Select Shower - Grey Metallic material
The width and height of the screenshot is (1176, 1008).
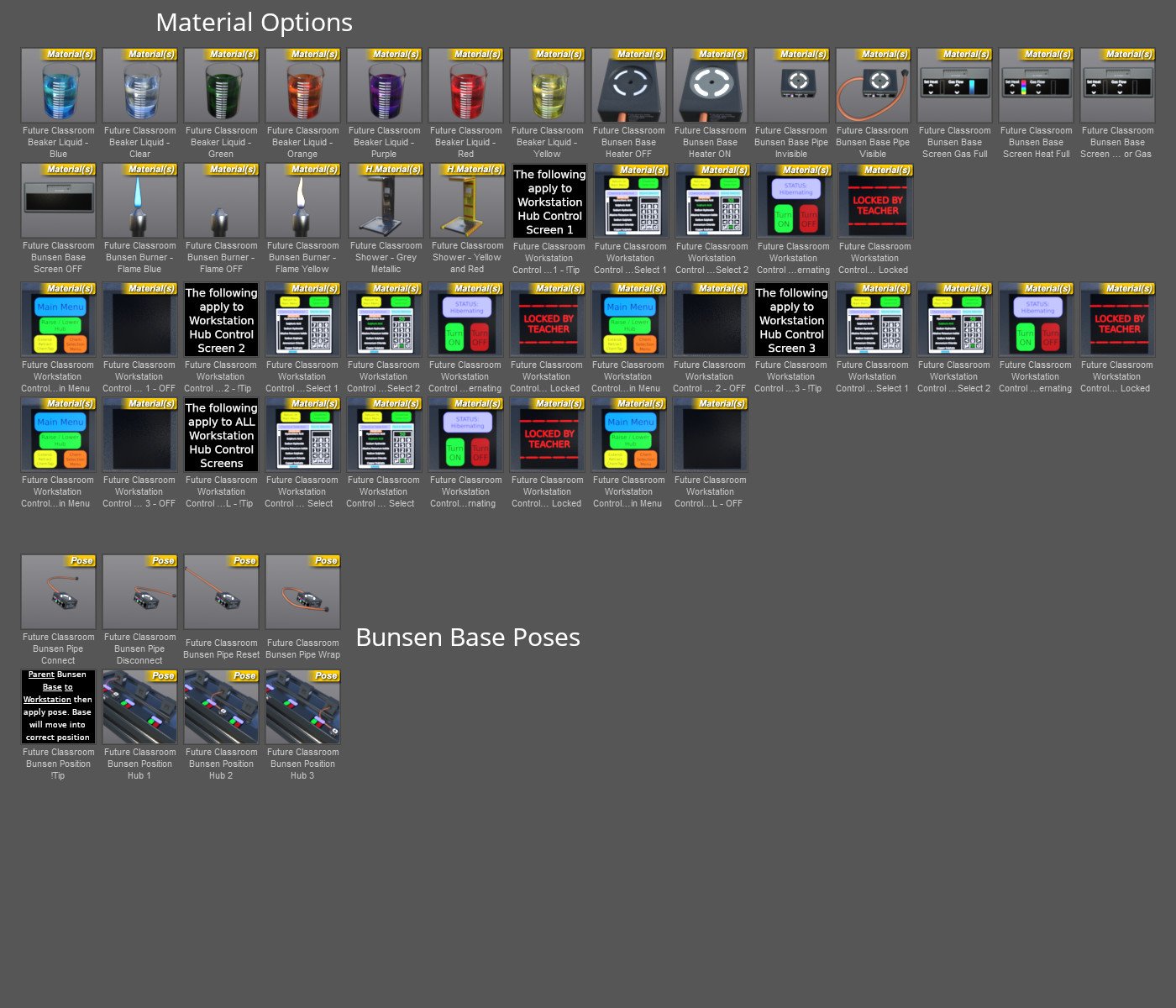tap(384, 200)
